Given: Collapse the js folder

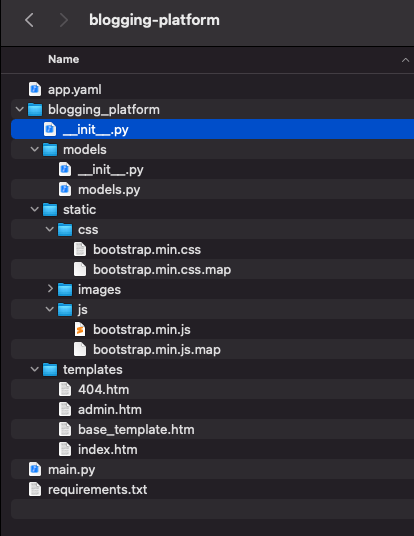Looking at the screenshot, I should click(50, 309).
